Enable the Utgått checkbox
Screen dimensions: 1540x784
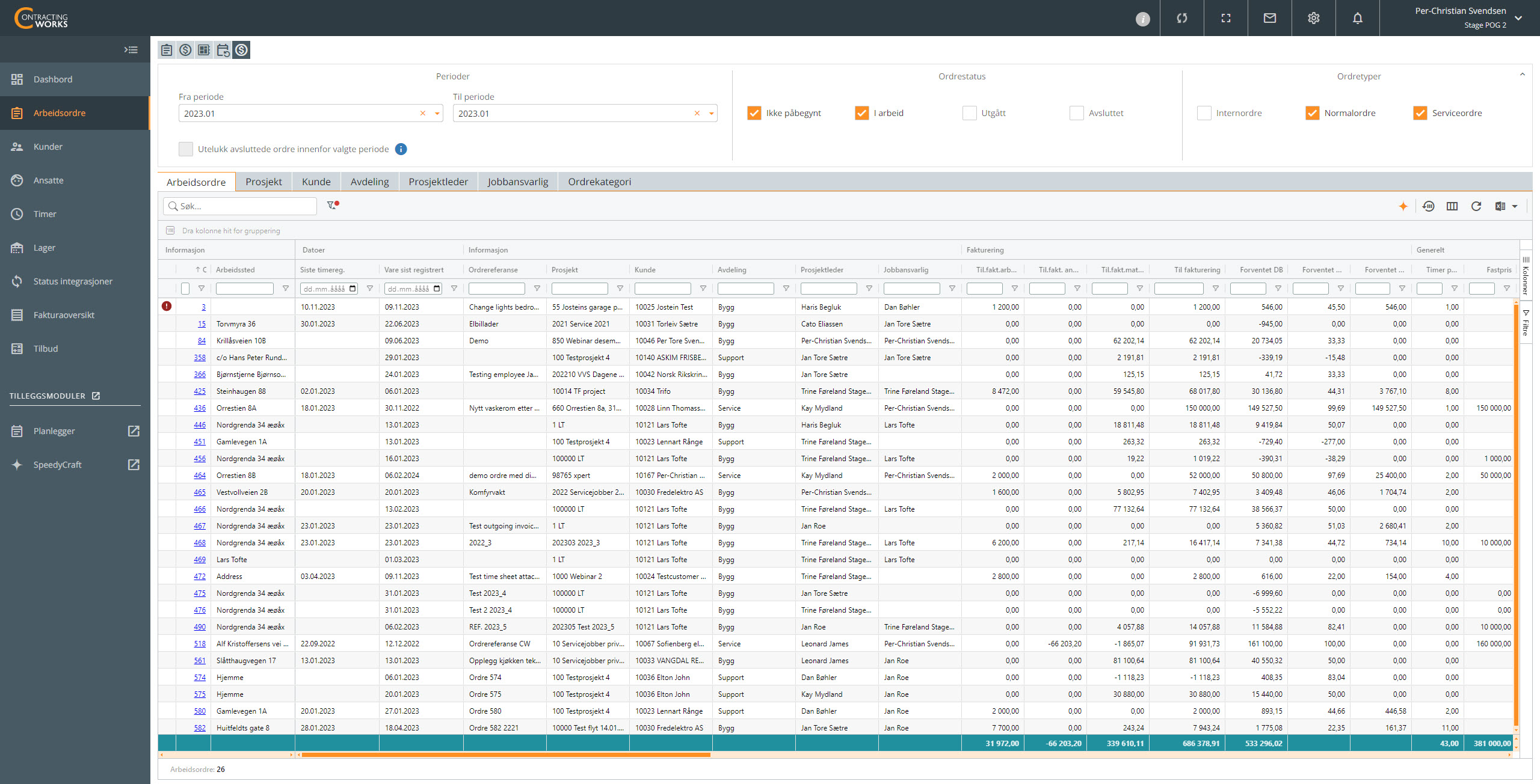pyautogui.click(x=970, y=113)
